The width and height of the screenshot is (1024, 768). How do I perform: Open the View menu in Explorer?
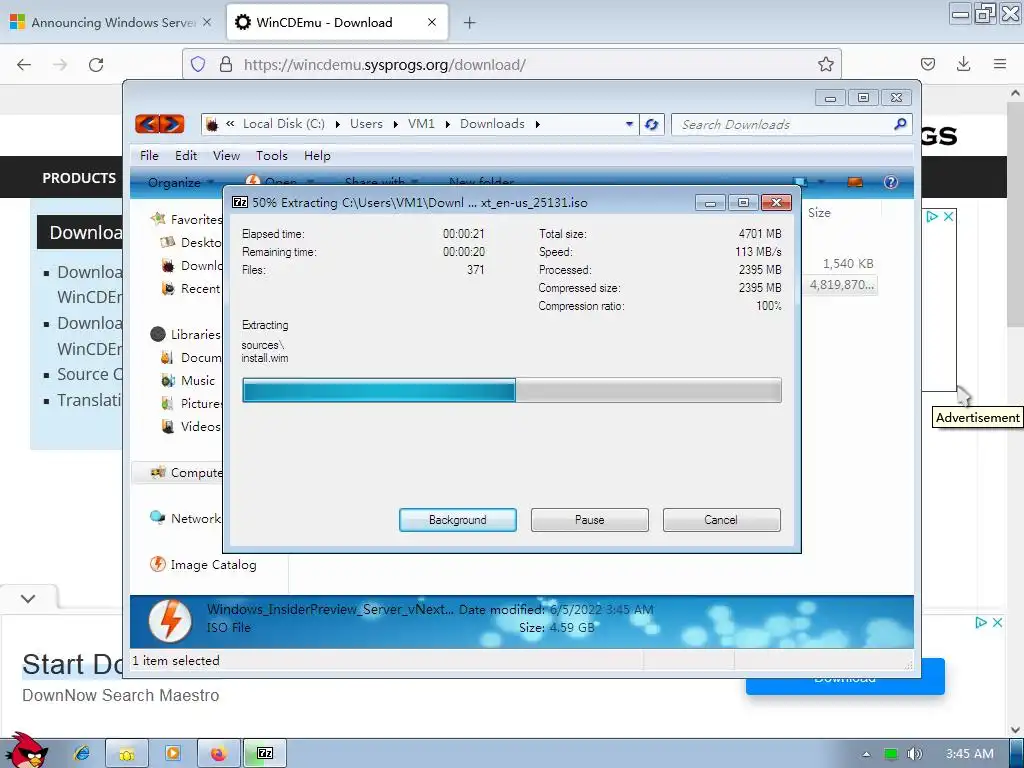[x=226, y=155]
